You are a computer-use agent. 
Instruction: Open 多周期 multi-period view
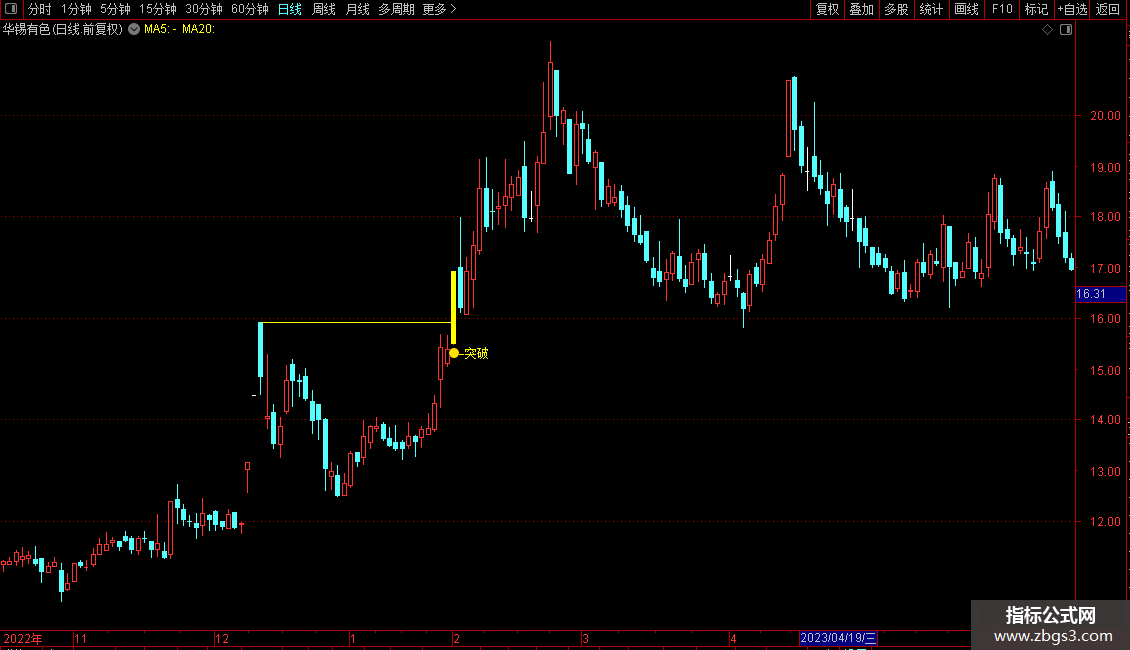[x=396, y=9]
